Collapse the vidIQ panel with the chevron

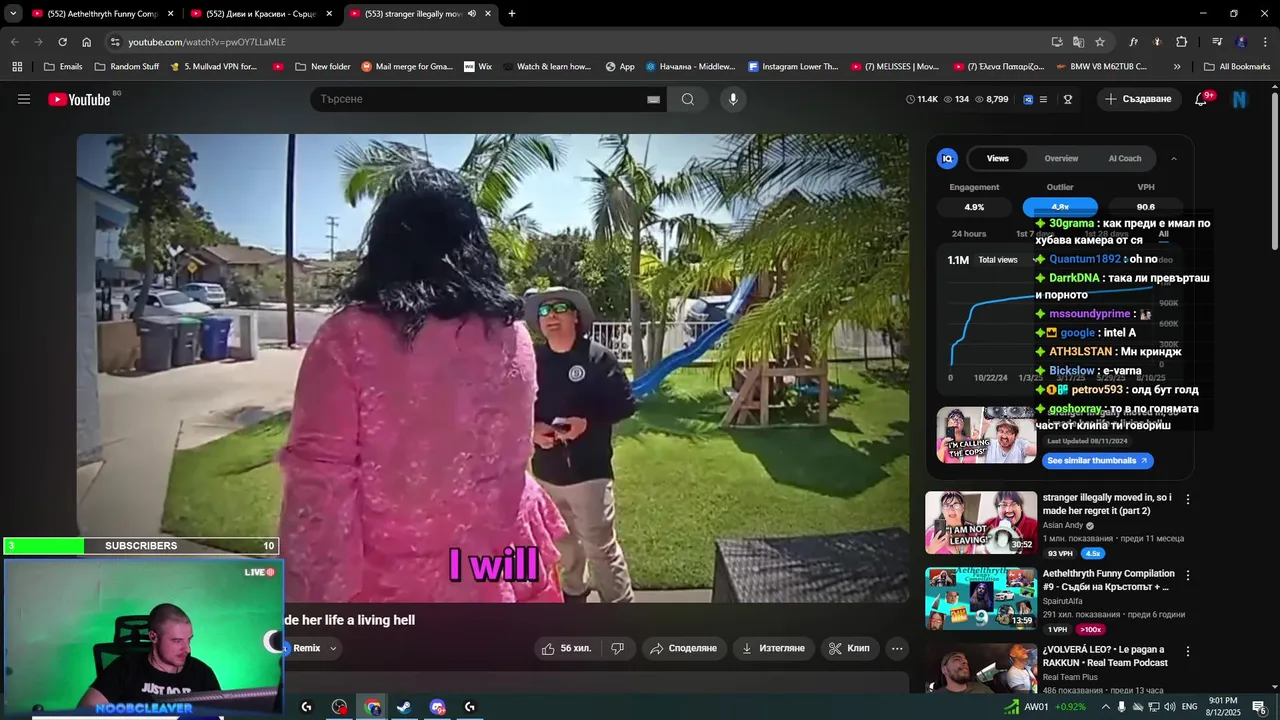(x=1174, y=158)
